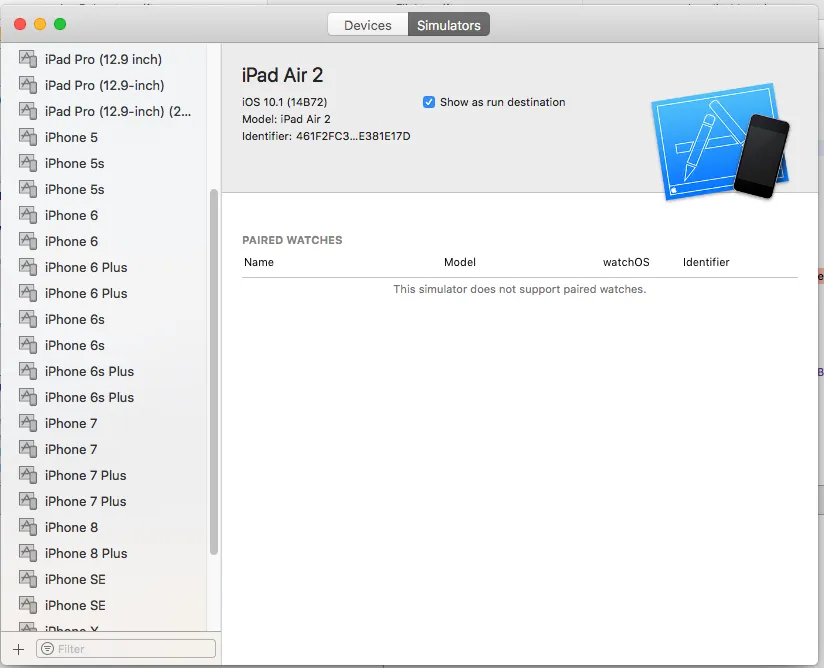Click the Name column header

click(259, 262)
